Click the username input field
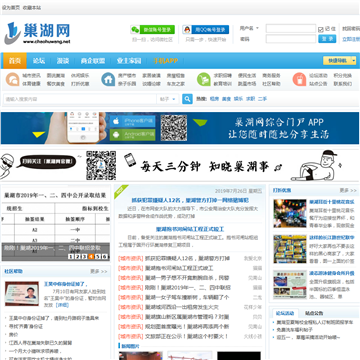Viewport: 360px width, 360px height. point(291,29)
